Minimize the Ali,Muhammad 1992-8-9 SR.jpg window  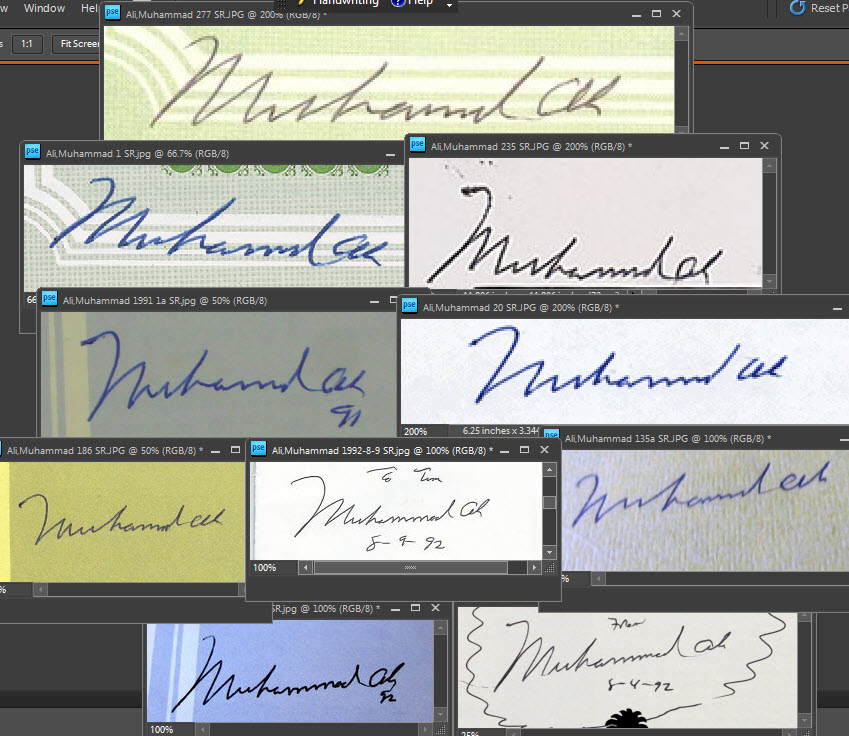tap(505, 451)
